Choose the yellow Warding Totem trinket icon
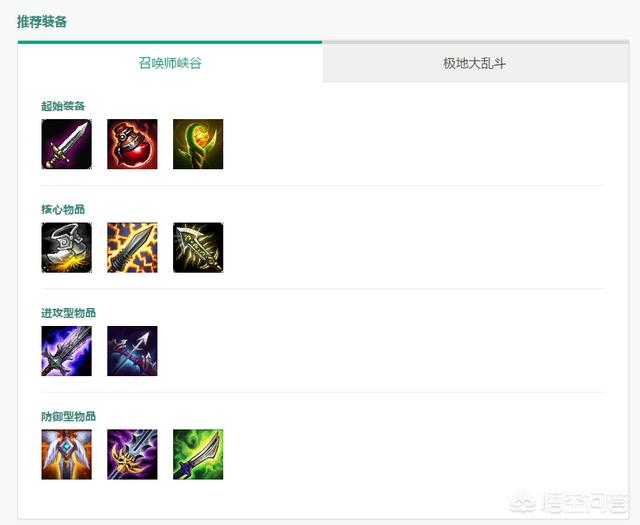This screenshot has width=640, height=525. [198, 144]
